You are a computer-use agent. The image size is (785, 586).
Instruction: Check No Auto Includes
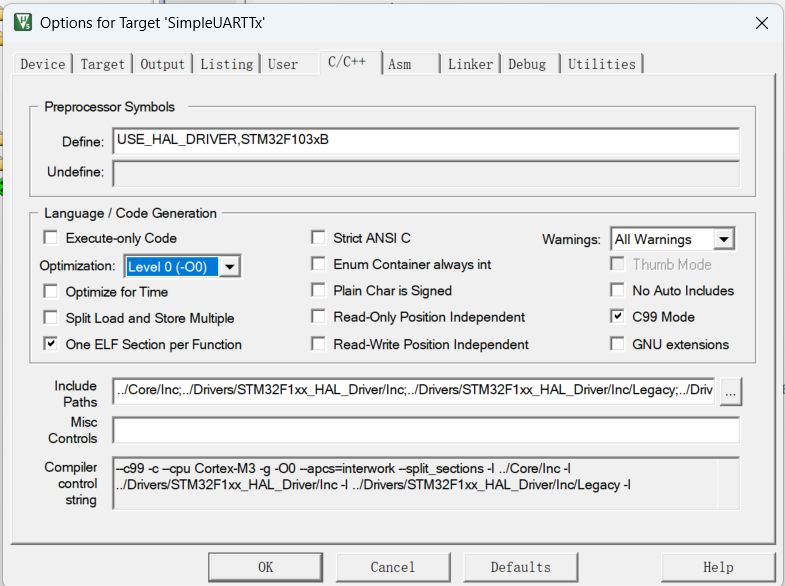[x=617, y=290]
